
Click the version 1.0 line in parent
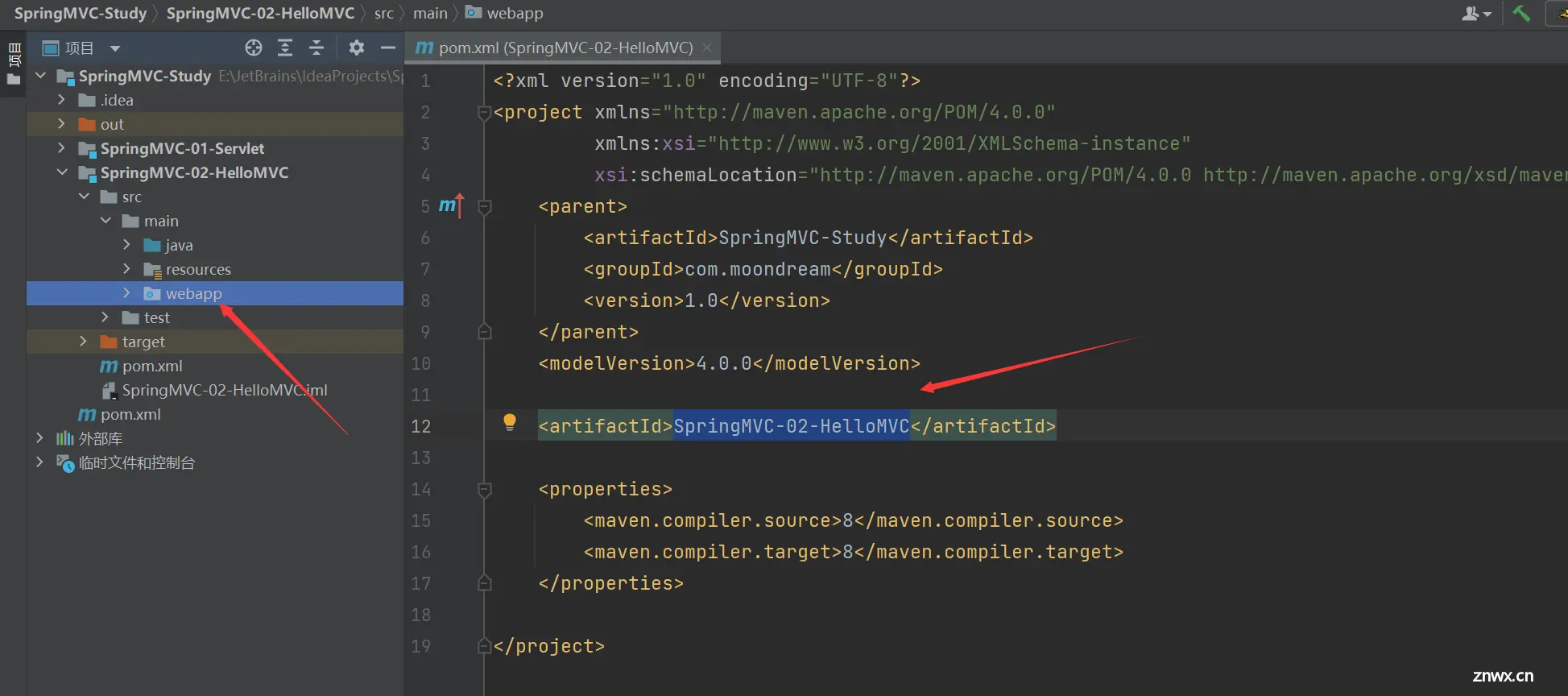[x=706, y=300]
